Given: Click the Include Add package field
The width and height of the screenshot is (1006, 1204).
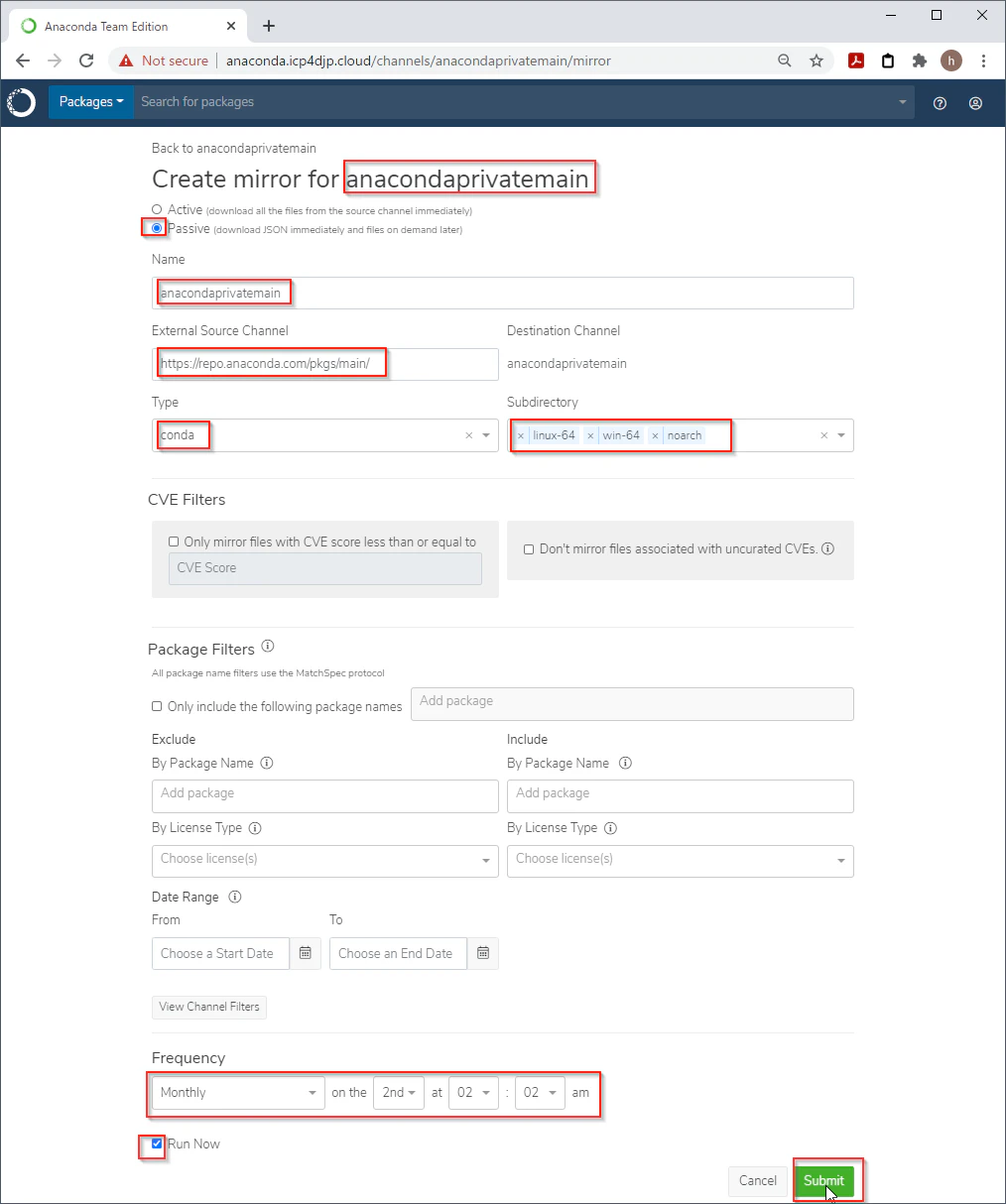Looking at the screenshot, I should [x=681, y=796].
